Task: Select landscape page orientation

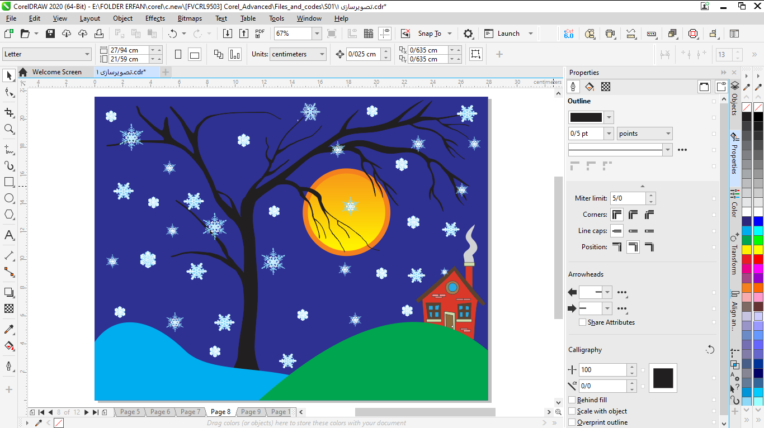Action: tap(194, 54)
